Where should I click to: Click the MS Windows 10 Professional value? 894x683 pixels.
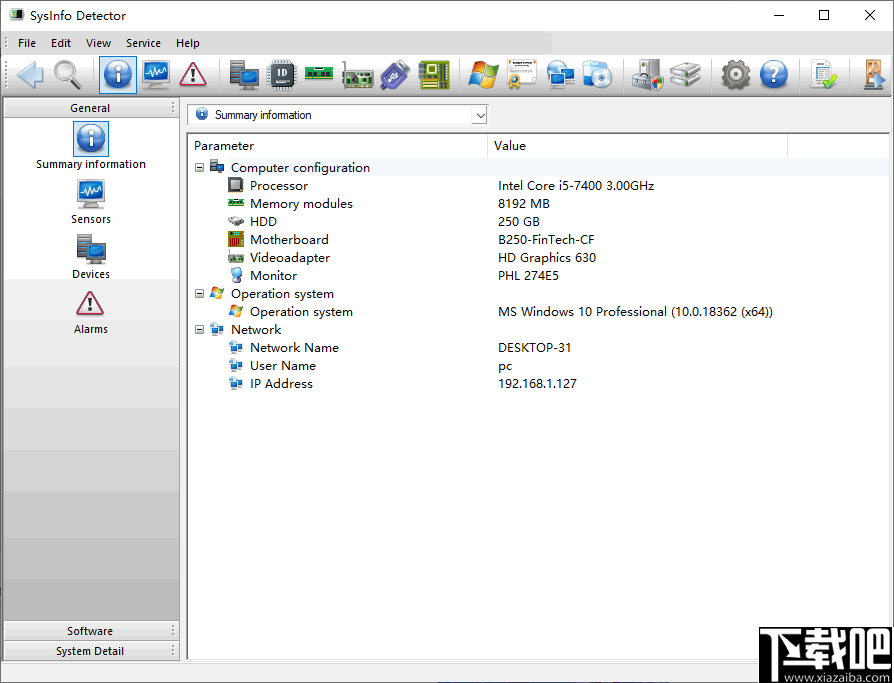pyautogui.click(x=635, y=312)
